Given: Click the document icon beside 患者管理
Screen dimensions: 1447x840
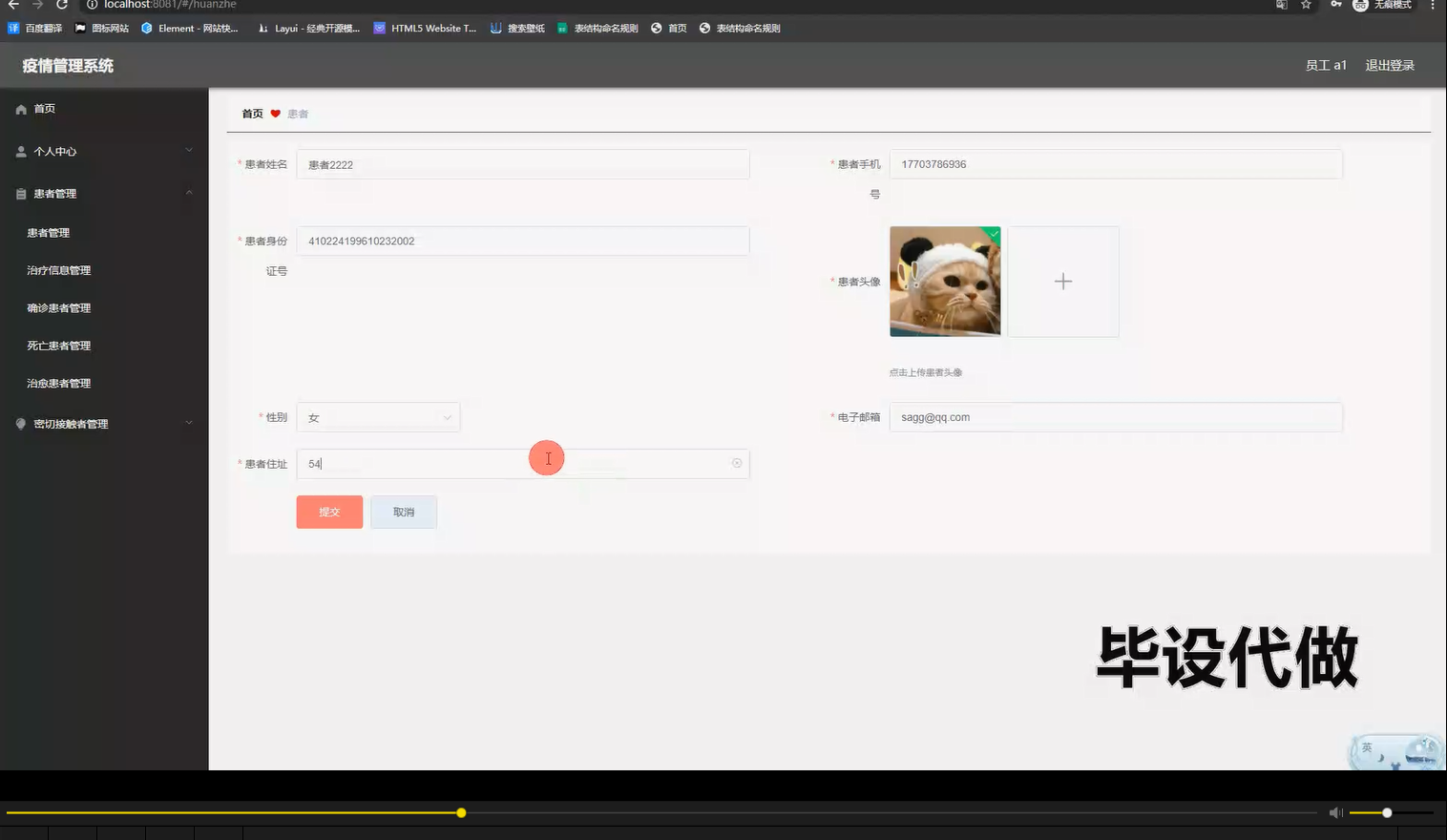Looking at the screenshot, I should click(x=21, y=193).
